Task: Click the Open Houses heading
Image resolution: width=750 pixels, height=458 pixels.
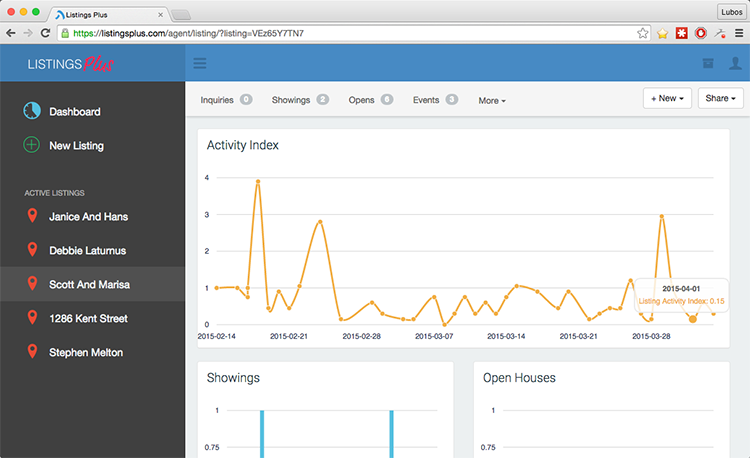Action: (x=519, y=378)
